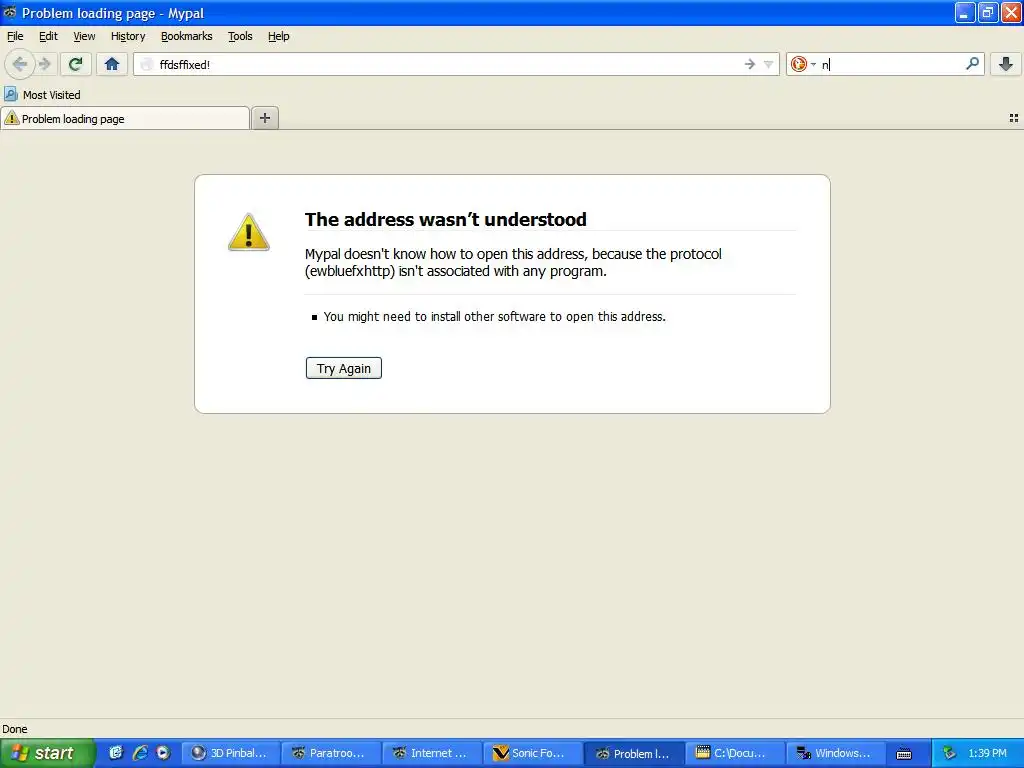Click the Back navigation arrow
1024x768 pixels.
pyautogui.click(x=20, y=64)
